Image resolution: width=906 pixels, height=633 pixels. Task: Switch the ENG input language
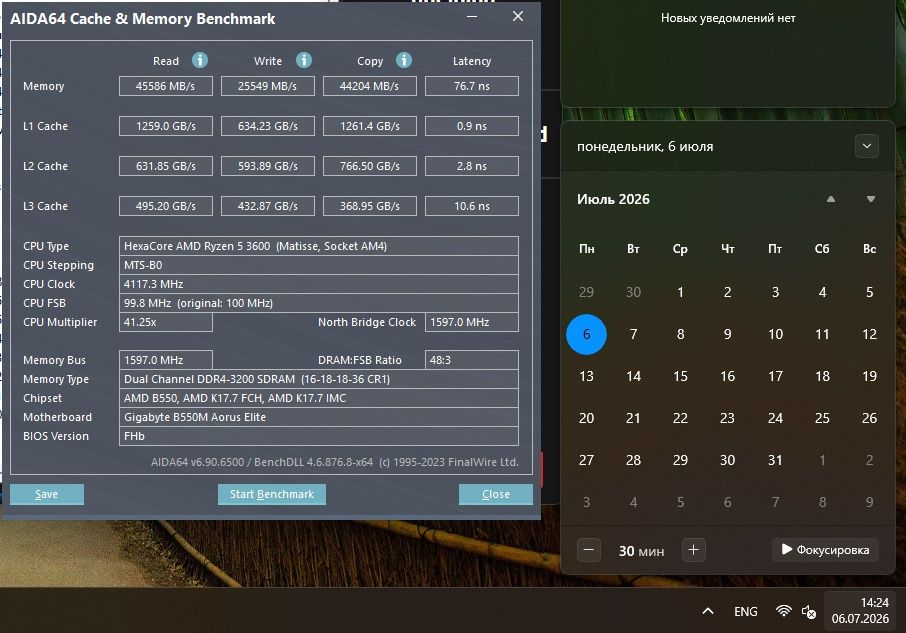pyautogui.click(x=745, y=611)
